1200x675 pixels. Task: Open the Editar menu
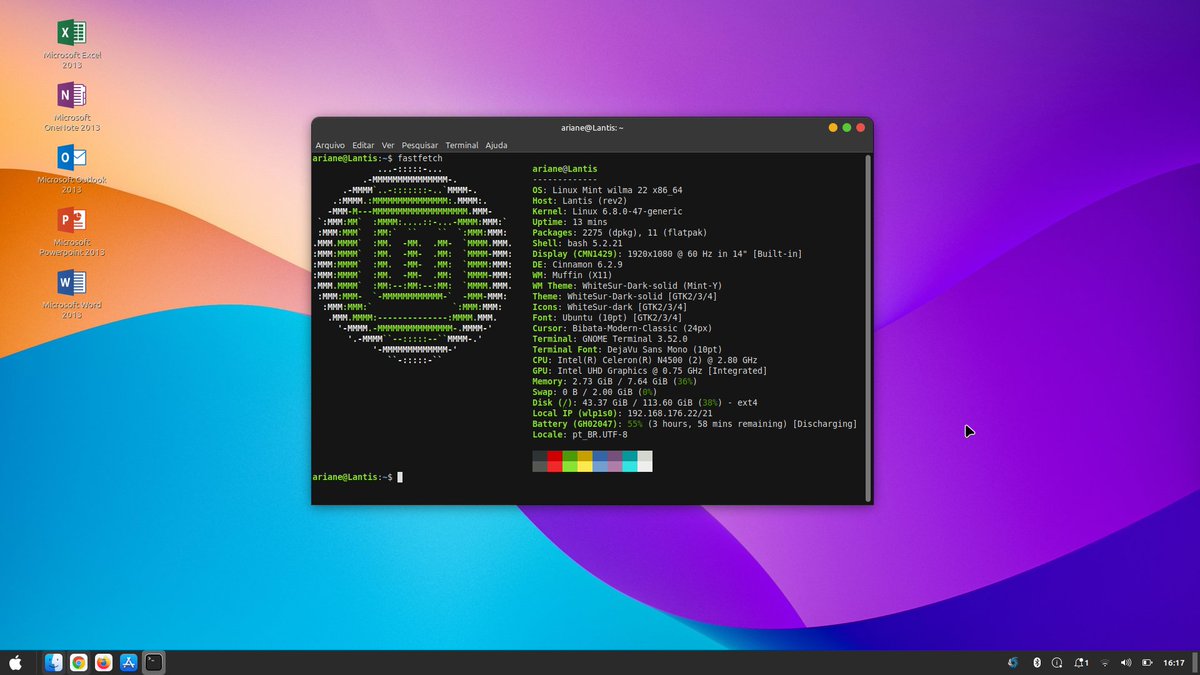click(x=363, y=145)
